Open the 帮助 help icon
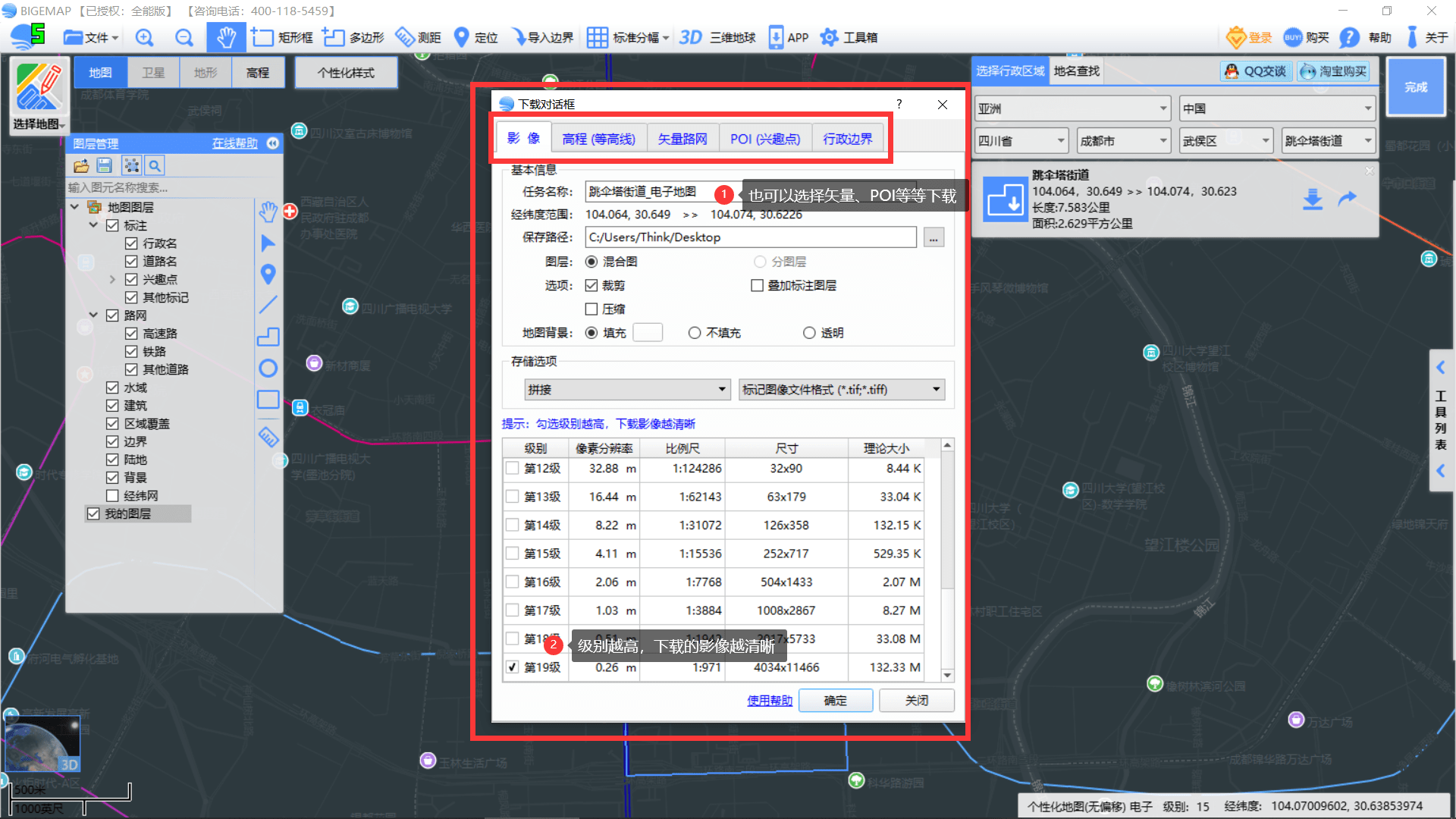Screen dimensions: 1456x819 point(1365,37)
